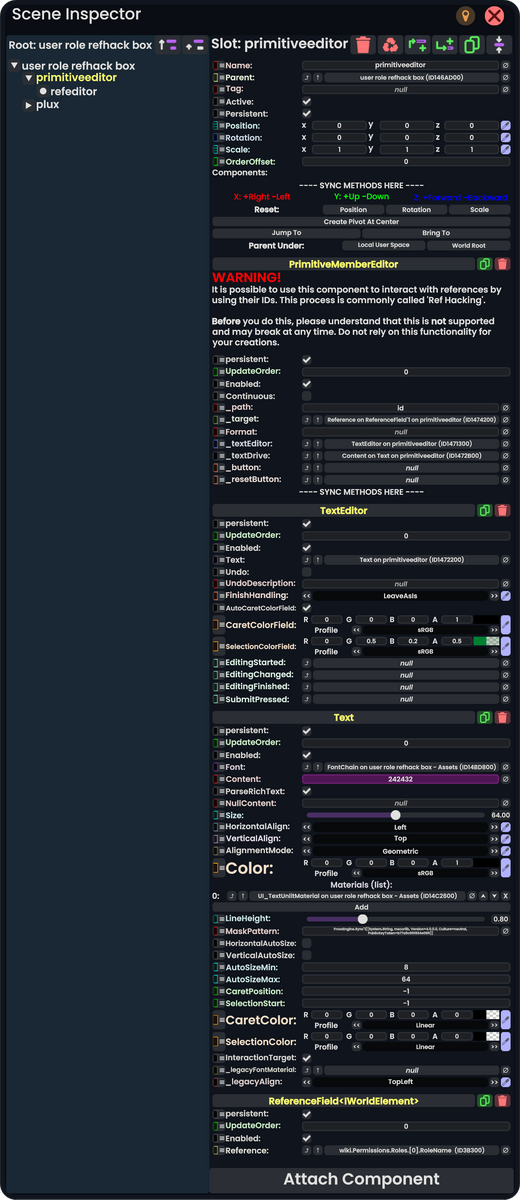
Task: Click the Text component header
Action: [344, 717]
